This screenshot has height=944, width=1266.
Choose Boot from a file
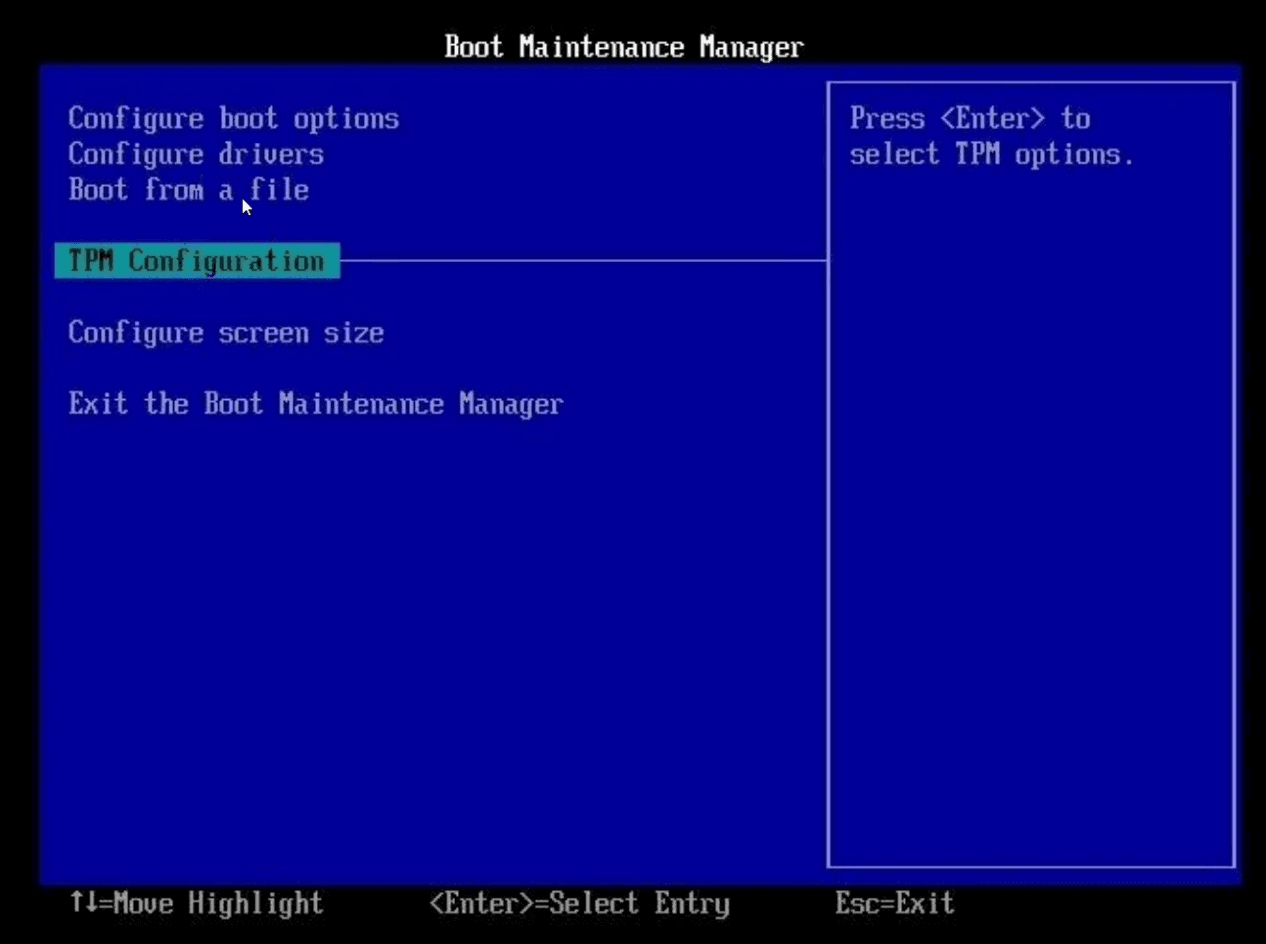coord(188,190)
